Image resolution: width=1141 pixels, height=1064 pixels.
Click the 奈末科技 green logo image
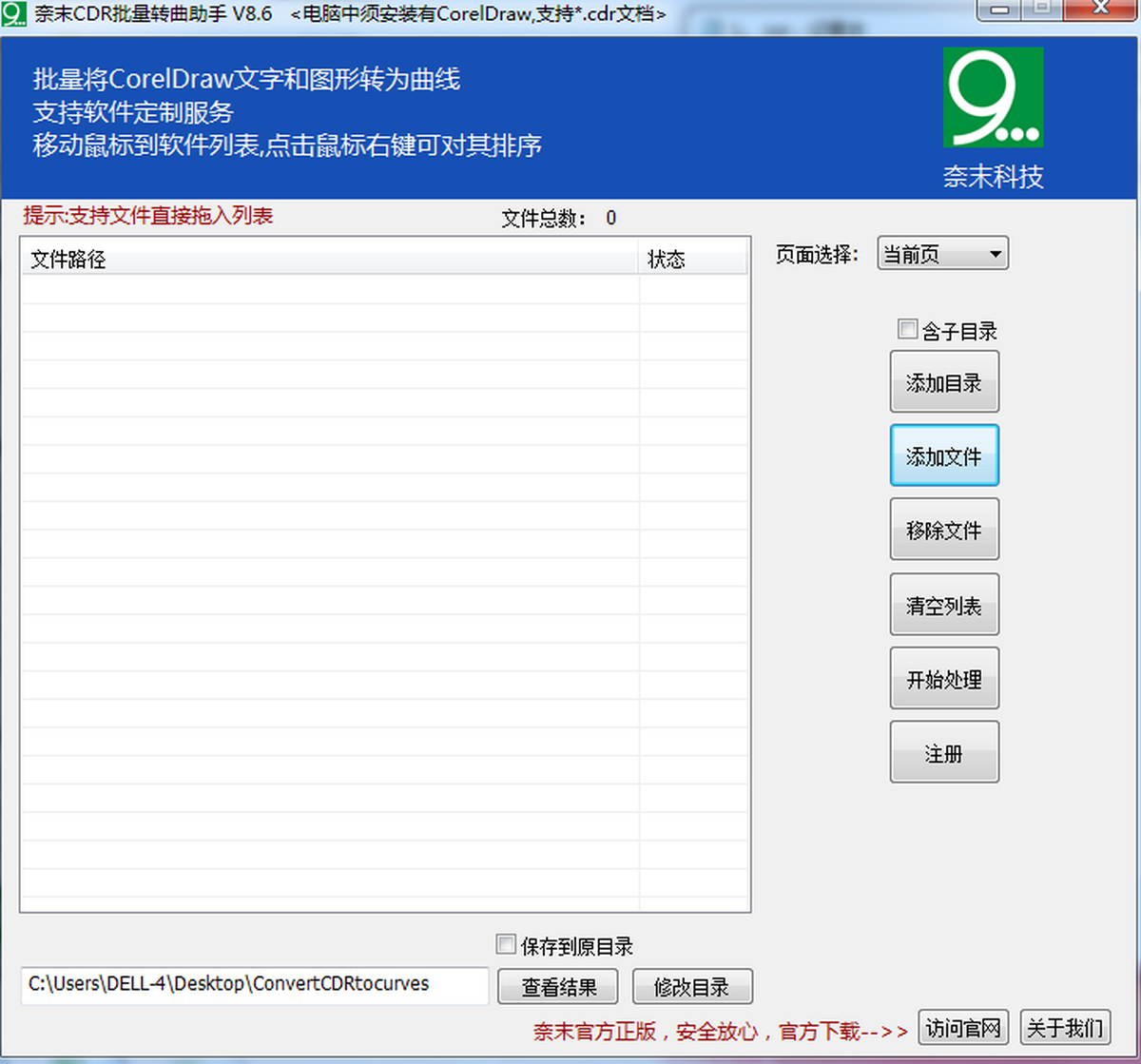(993, 98)
